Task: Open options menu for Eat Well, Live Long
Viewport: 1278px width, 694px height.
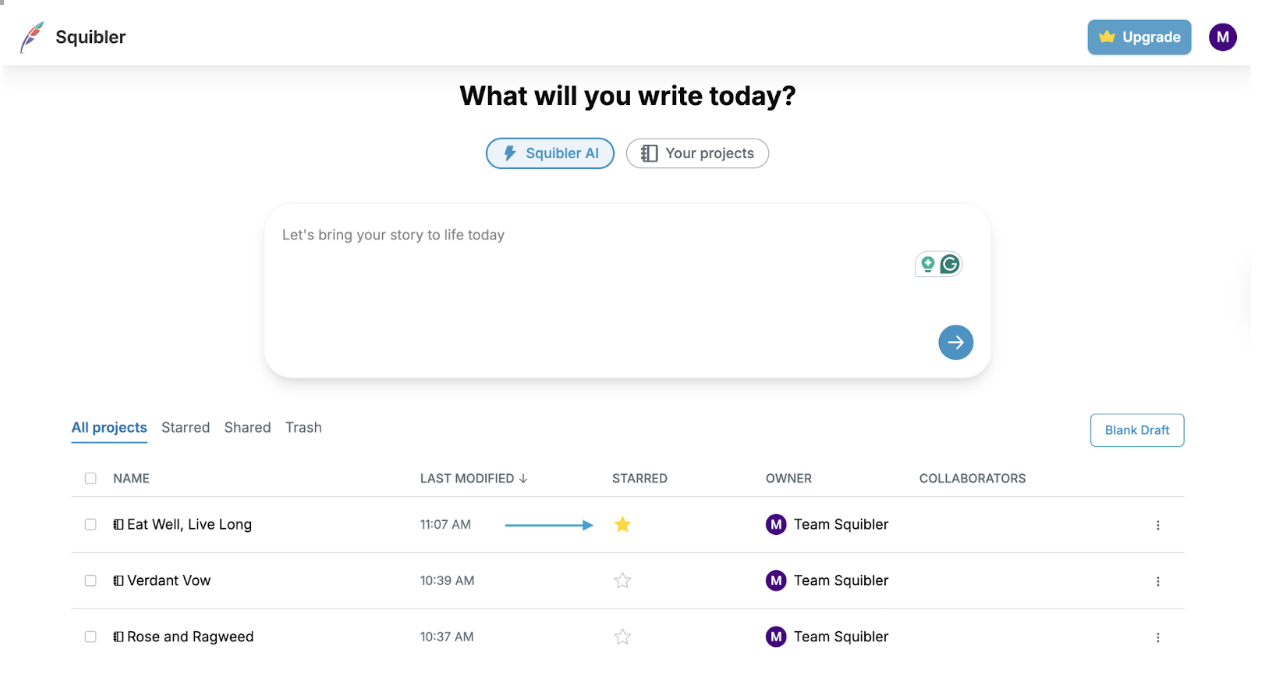Action: point(1158,525)
